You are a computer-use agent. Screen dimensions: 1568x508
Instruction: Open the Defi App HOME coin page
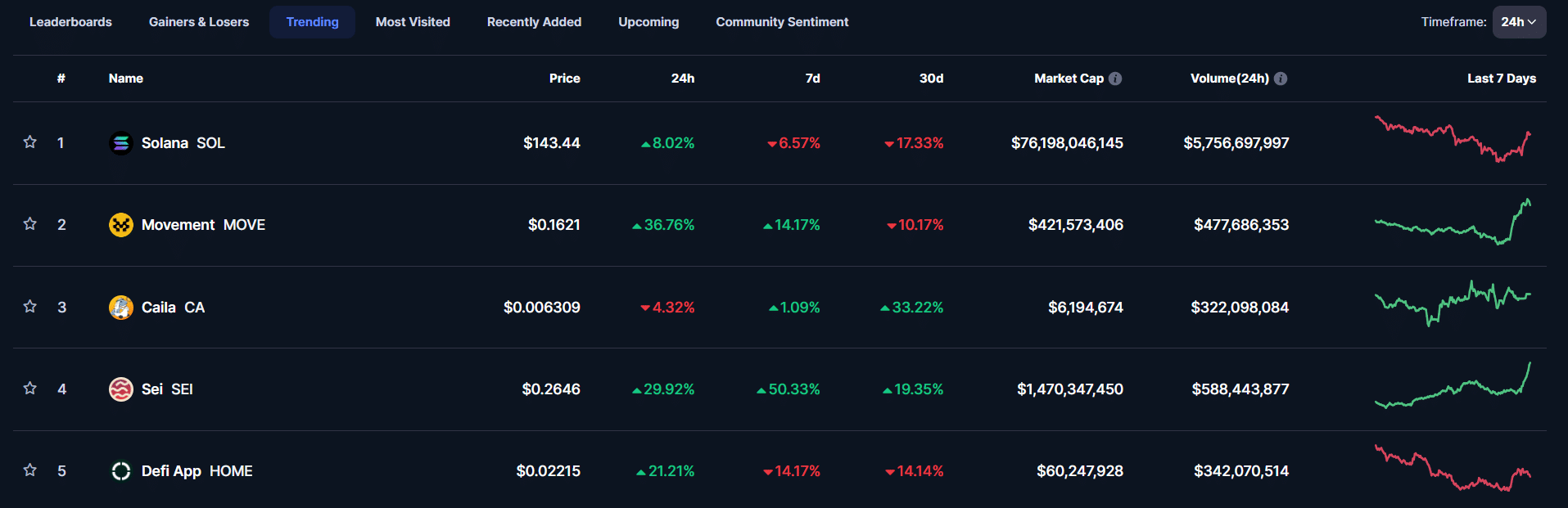197,471
